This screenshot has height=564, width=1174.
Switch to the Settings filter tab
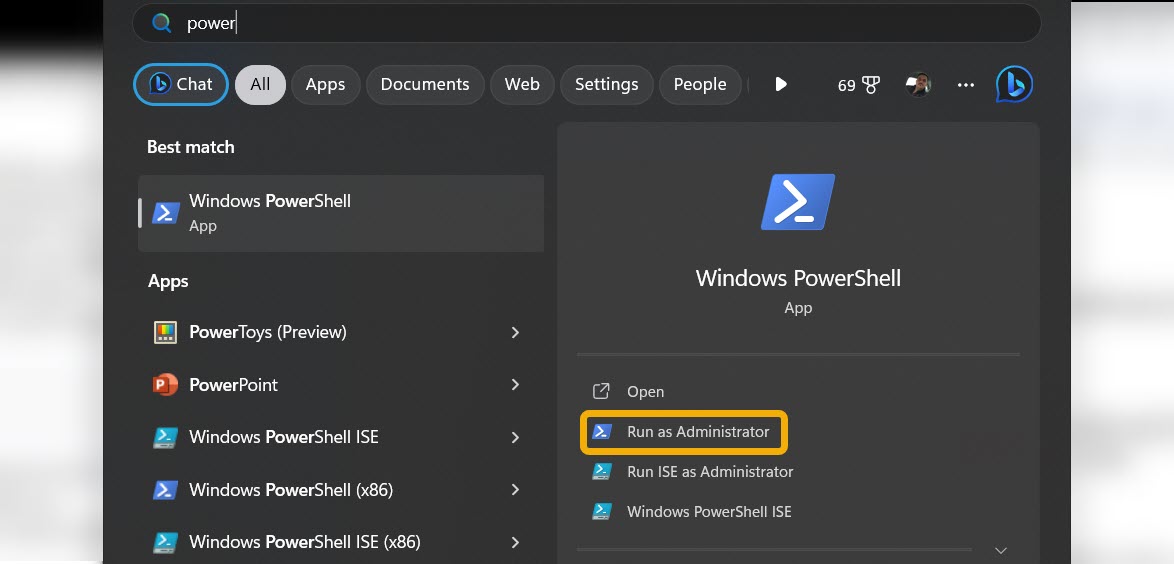[606, 85]
